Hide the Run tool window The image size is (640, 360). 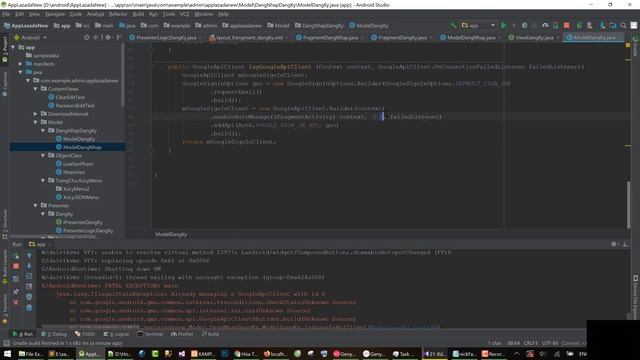pyautogui.click(x=625, y=244)
